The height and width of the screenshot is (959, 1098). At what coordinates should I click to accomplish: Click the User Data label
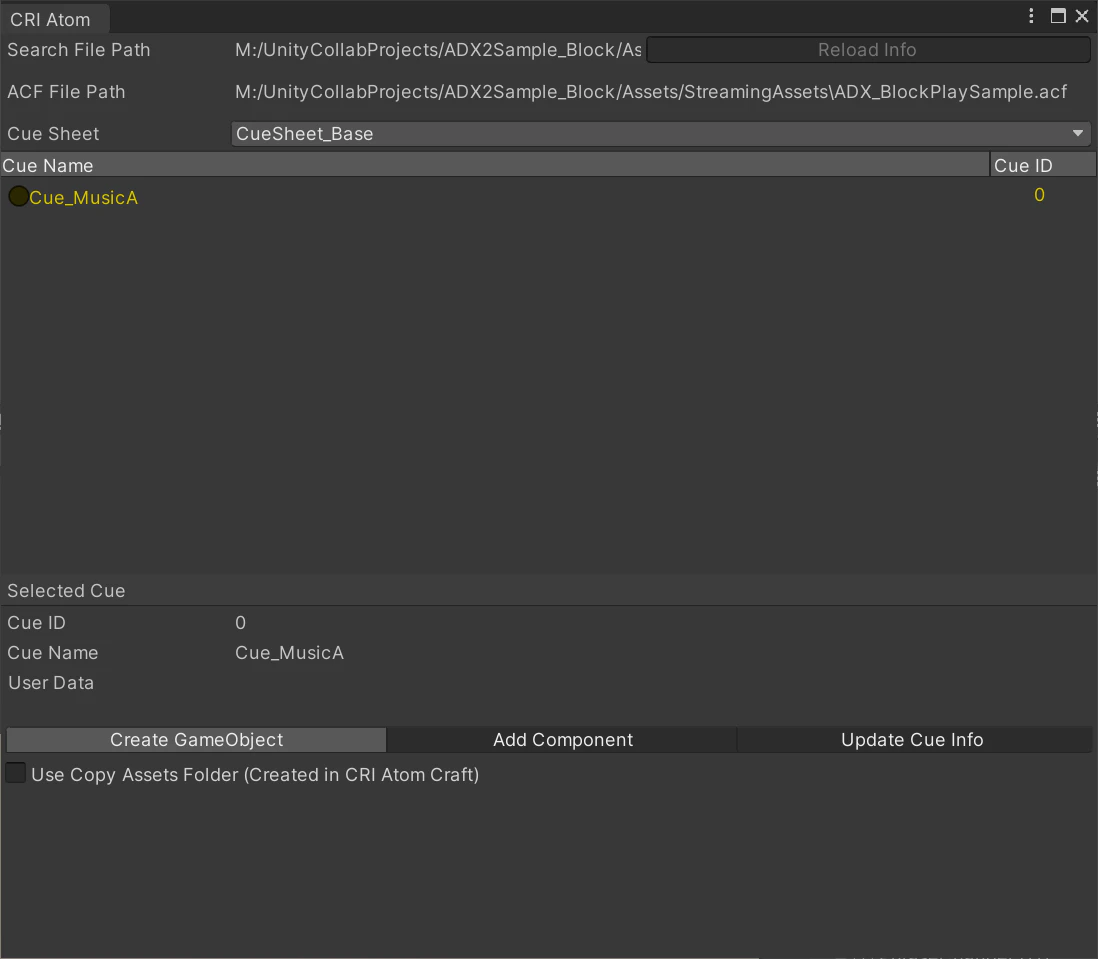point(51,682)
